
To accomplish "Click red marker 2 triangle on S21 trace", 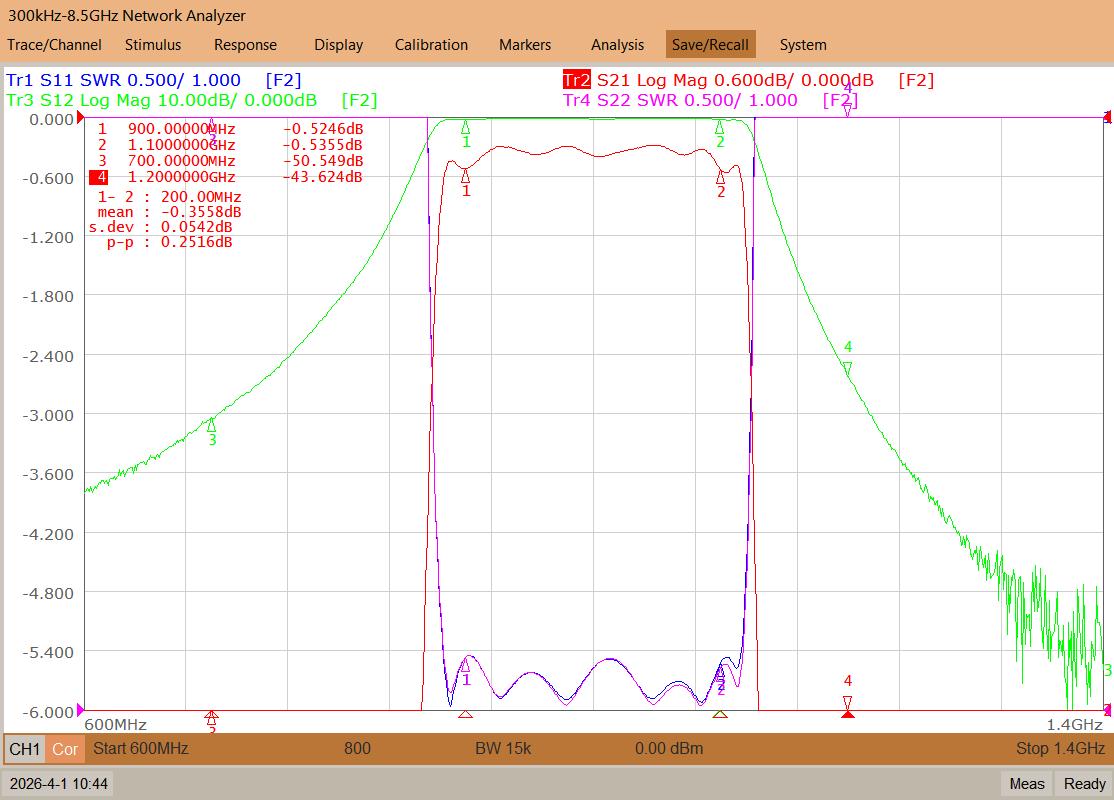I will pos(720,177).
